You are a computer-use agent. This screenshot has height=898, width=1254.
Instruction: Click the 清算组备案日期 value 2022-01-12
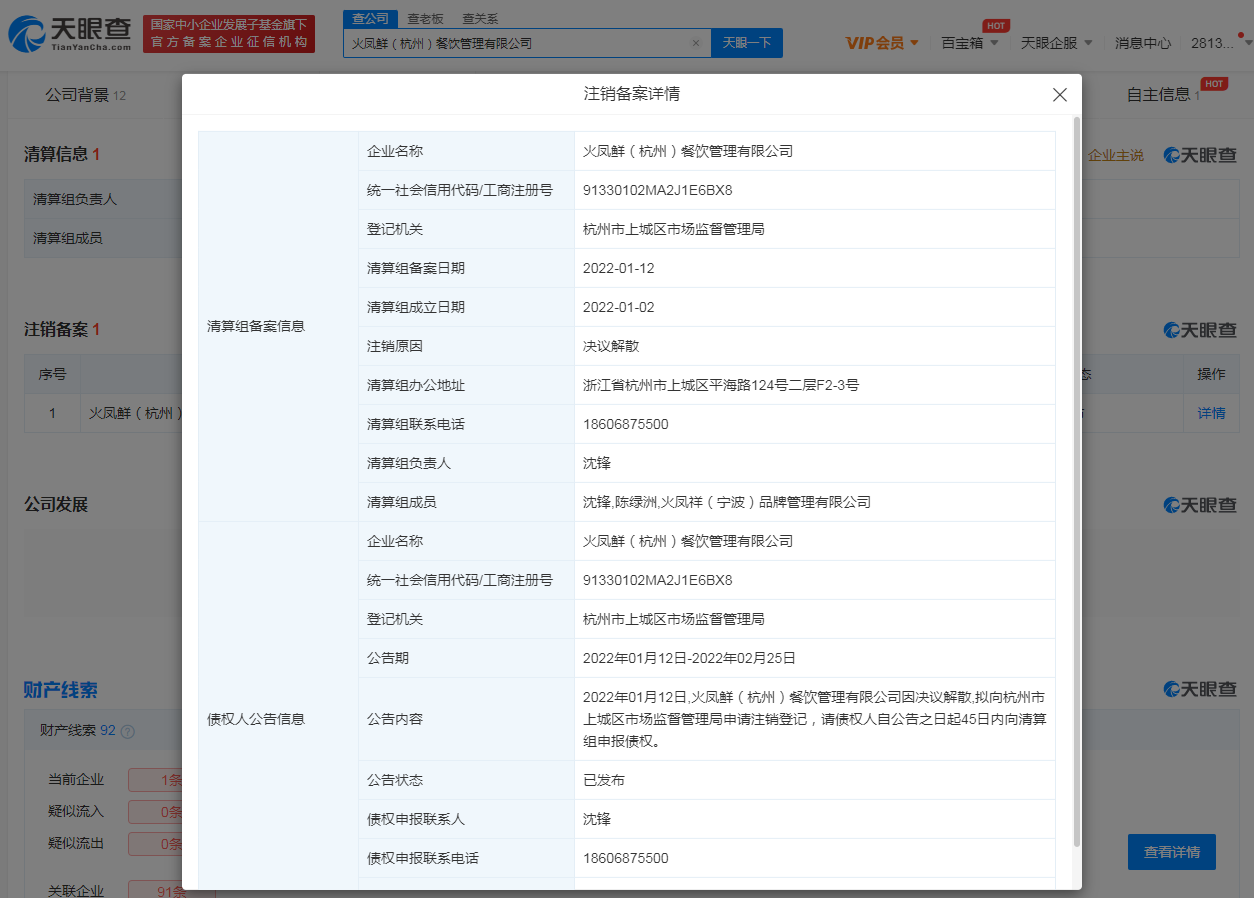tap(619, 268)
